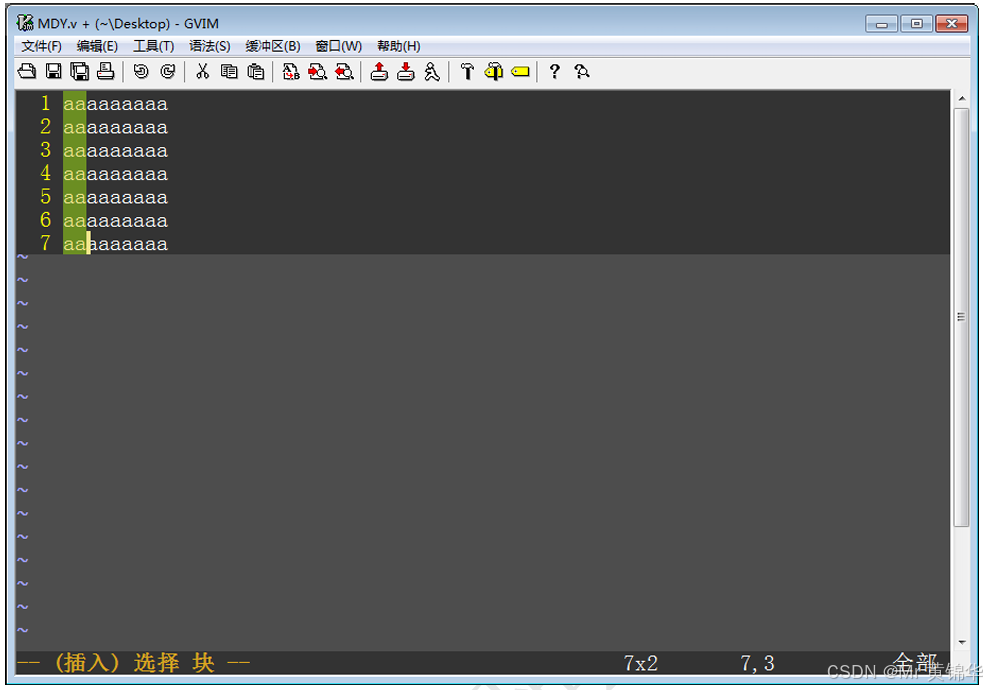Click the Copy toolbar icon

tap(229, 72)
